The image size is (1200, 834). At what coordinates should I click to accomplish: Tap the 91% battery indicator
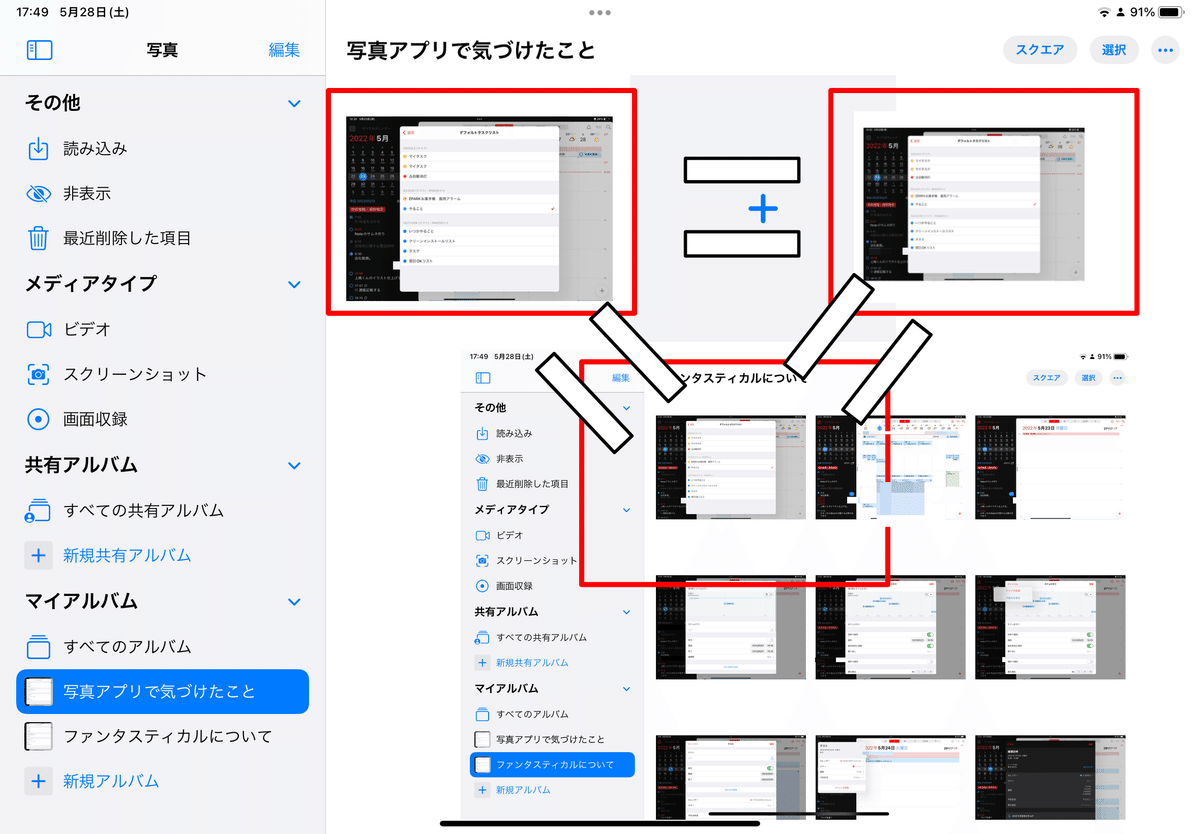1154,12
